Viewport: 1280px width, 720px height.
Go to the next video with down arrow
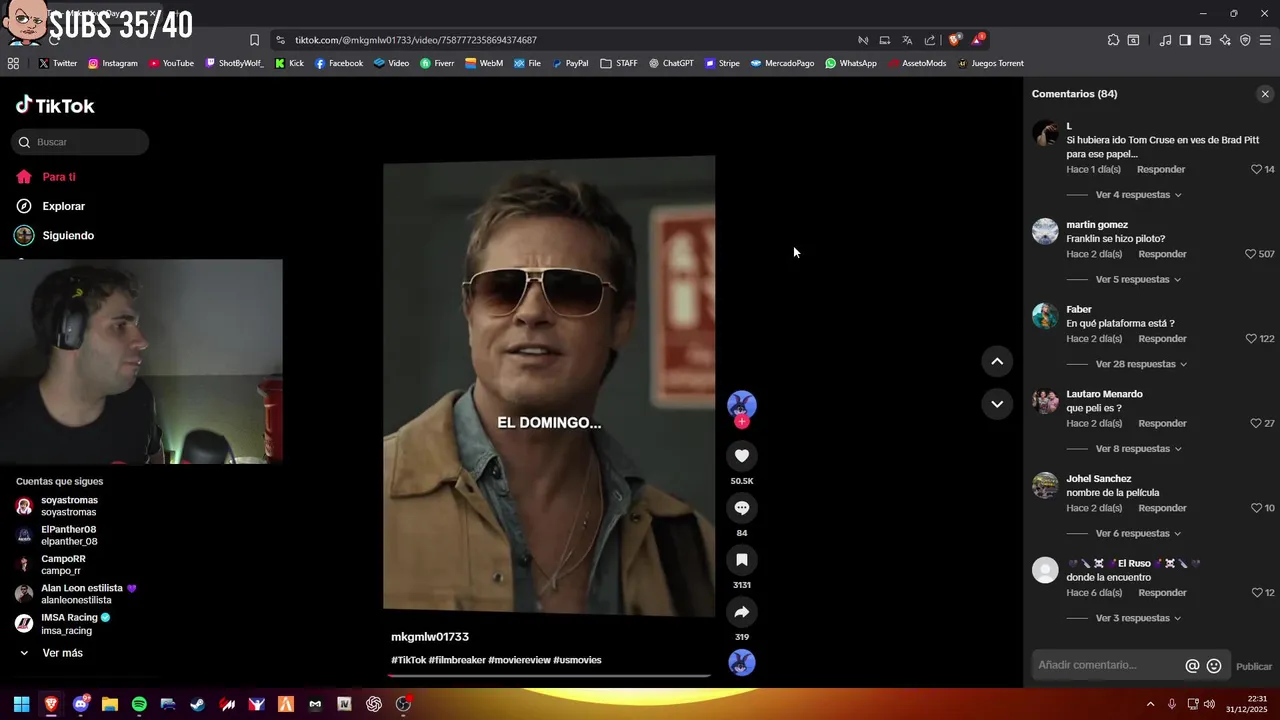(x=997, y=404)
